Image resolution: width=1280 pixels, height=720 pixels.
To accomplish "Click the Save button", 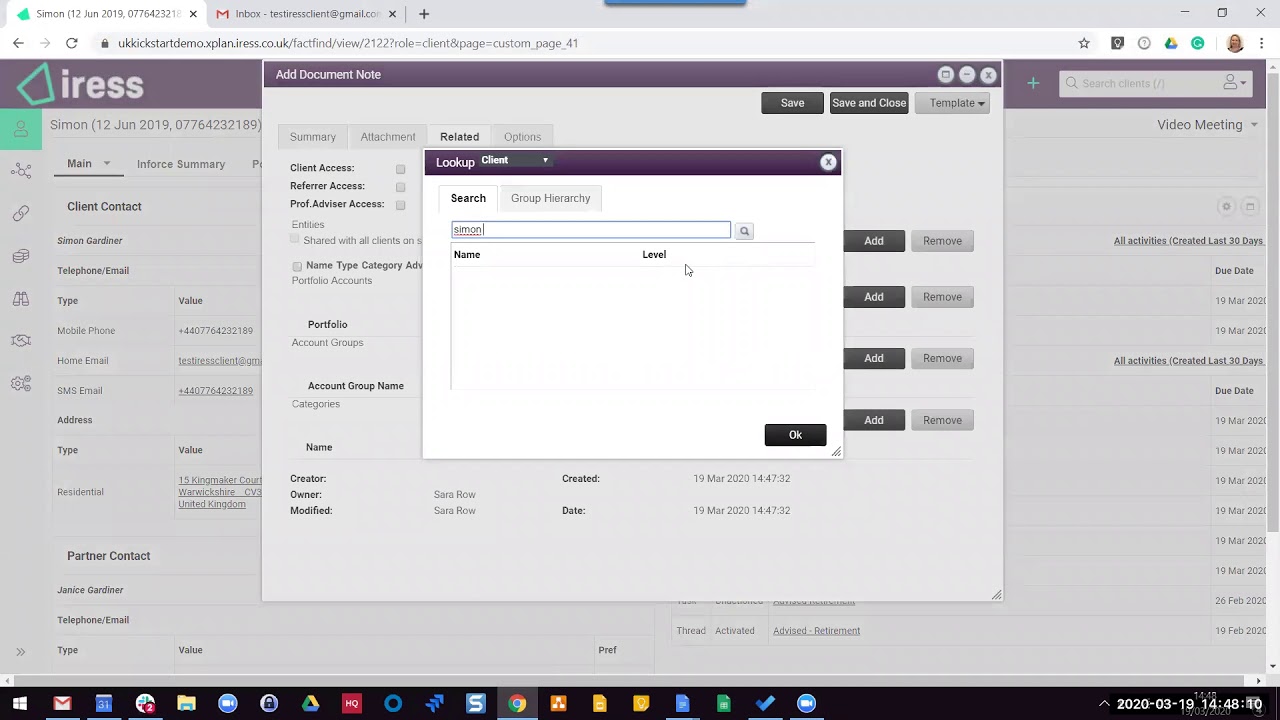I will (792, 103).
